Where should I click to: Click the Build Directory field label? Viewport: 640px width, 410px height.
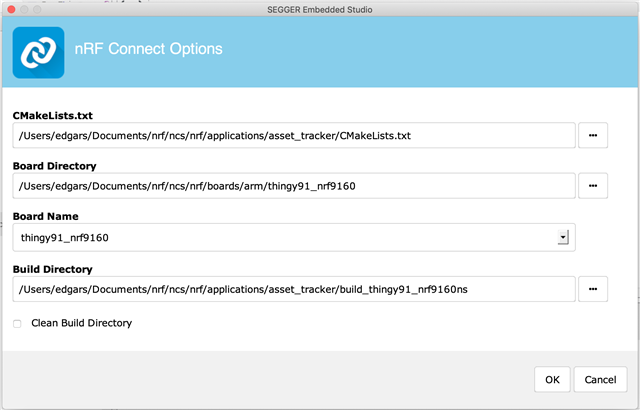(x=52, y=268)
